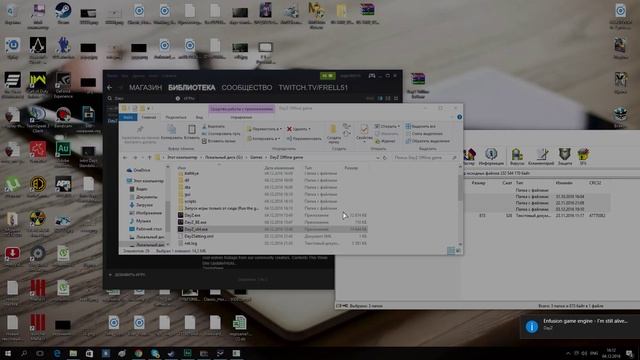The image size is (640, 360).
Task: Click the Steam back arrow
Action: [109, 87]
